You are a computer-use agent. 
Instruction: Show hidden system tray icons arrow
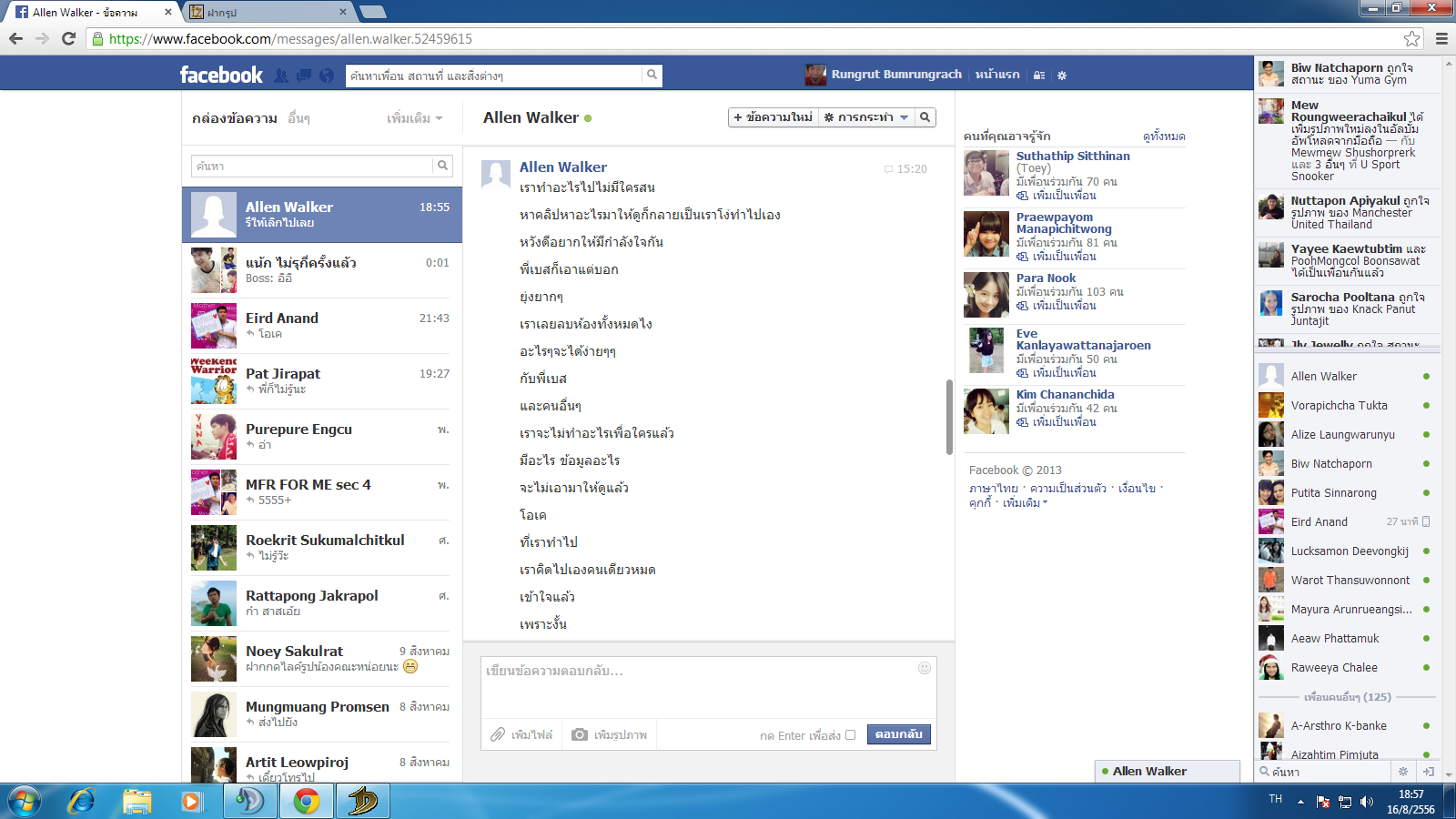(1300, 802)
